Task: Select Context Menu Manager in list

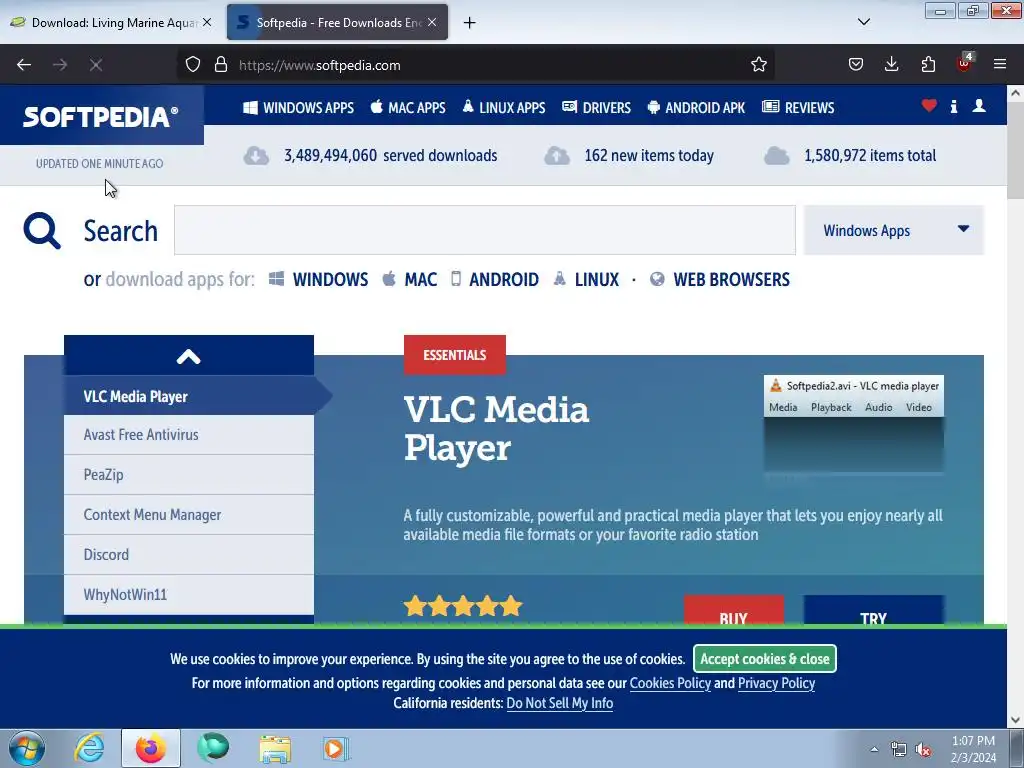Action: click(x=189, y=515)
